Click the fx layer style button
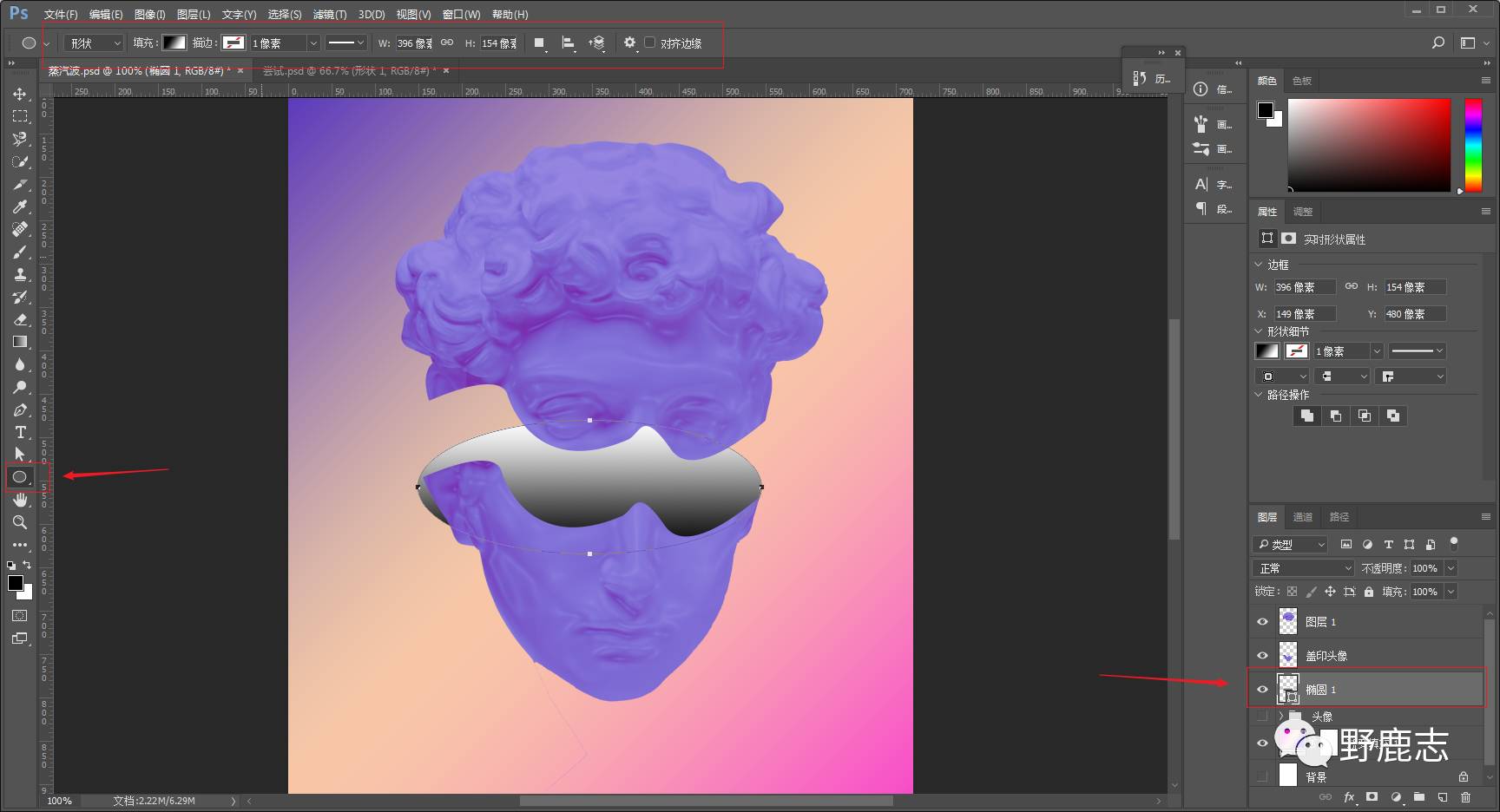 pyautogui.click(x=1348, y=797)
